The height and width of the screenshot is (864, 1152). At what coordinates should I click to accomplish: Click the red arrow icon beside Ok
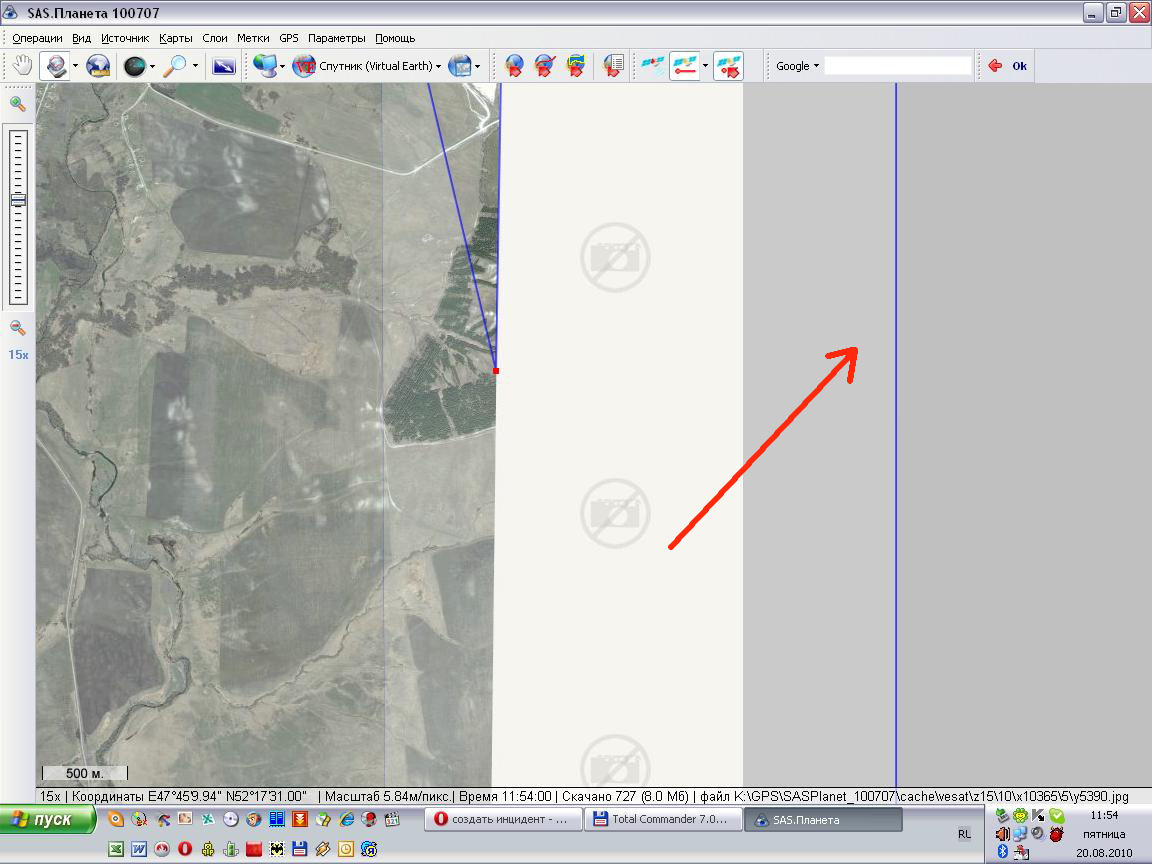pyautogui.click(x=994, y=66)
